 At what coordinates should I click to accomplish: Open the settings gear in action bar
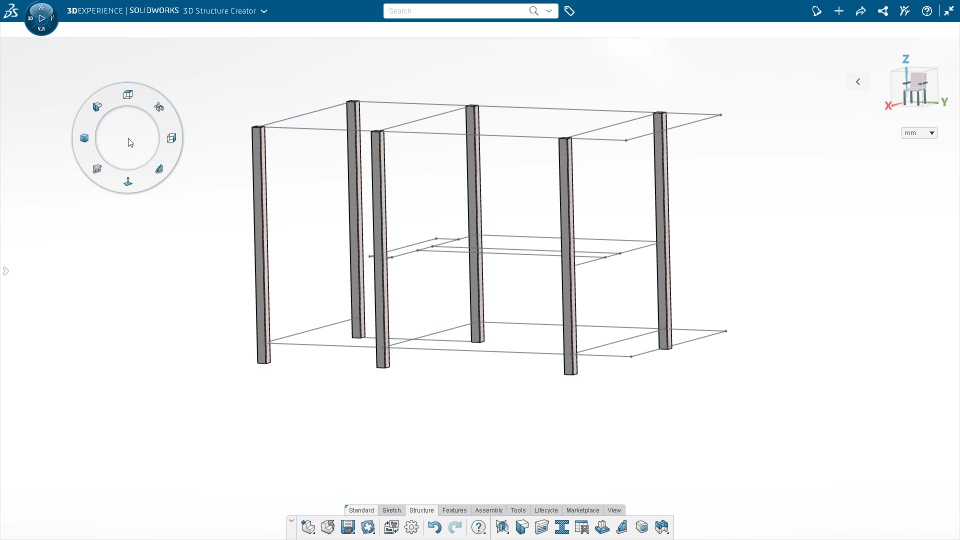(x=411, y=527)
